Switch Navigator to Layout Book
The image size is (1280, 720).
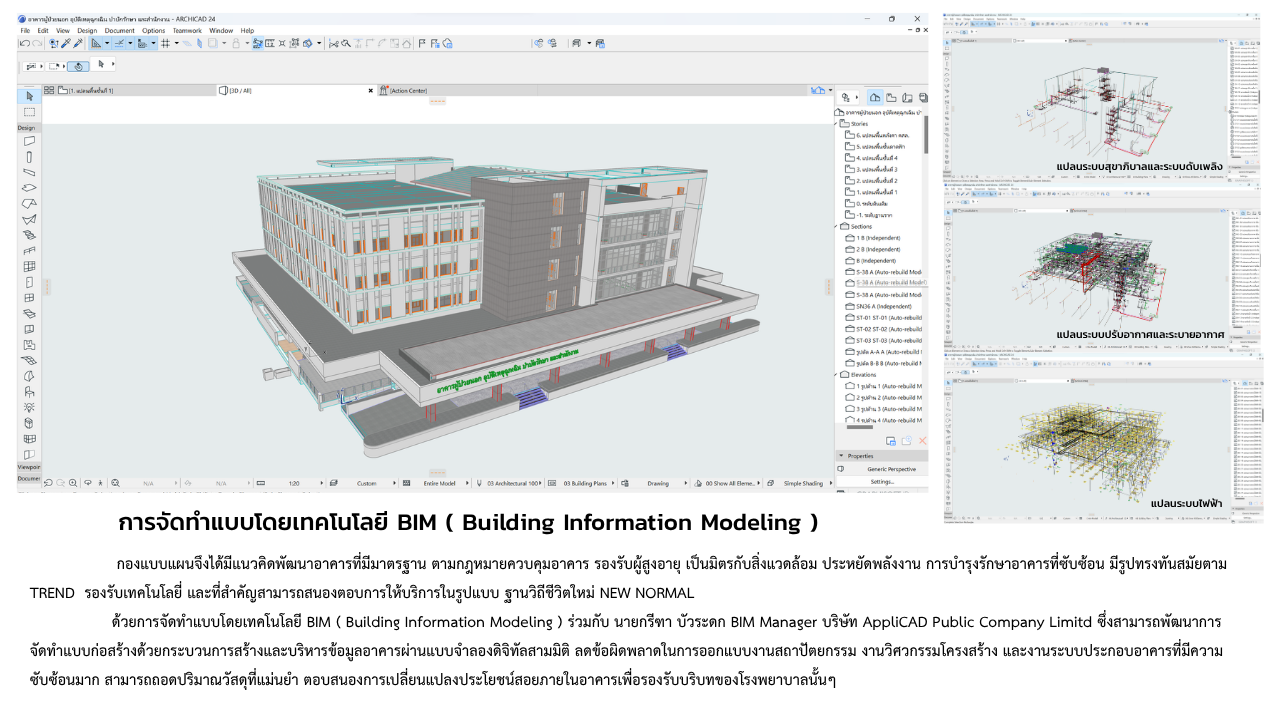[x=907, y=97]
